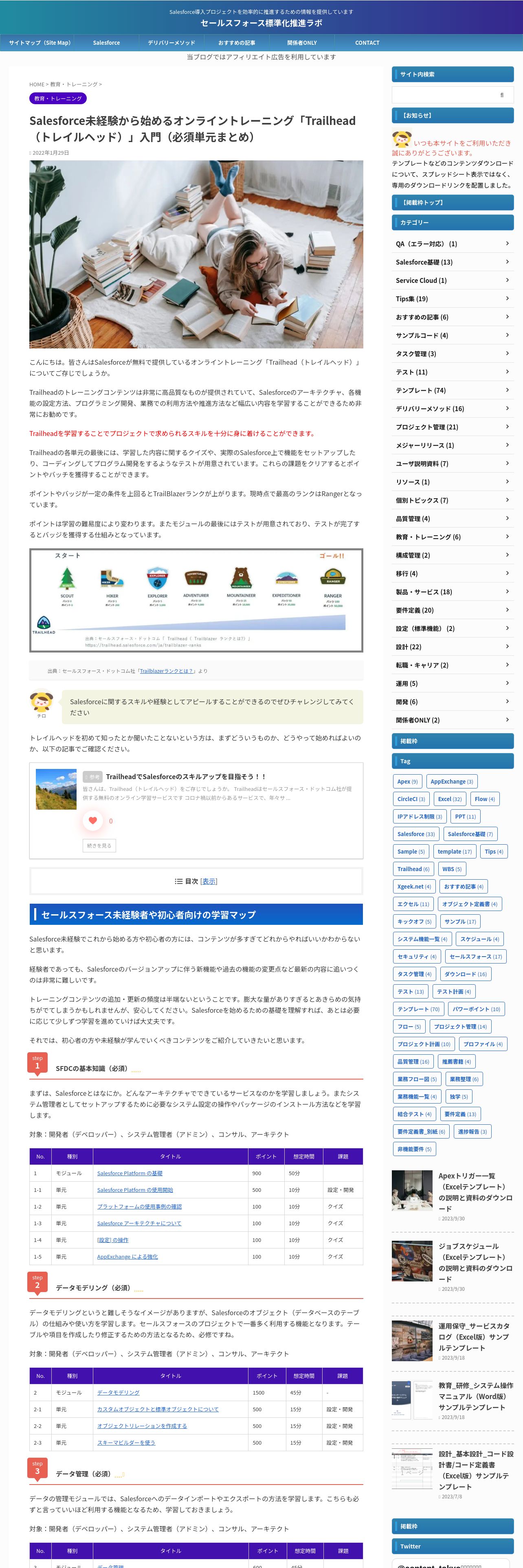This screenshot has height=1568, width=523.
Task: Expand the 製品・サービス (18) category
Action: point(453,591)
